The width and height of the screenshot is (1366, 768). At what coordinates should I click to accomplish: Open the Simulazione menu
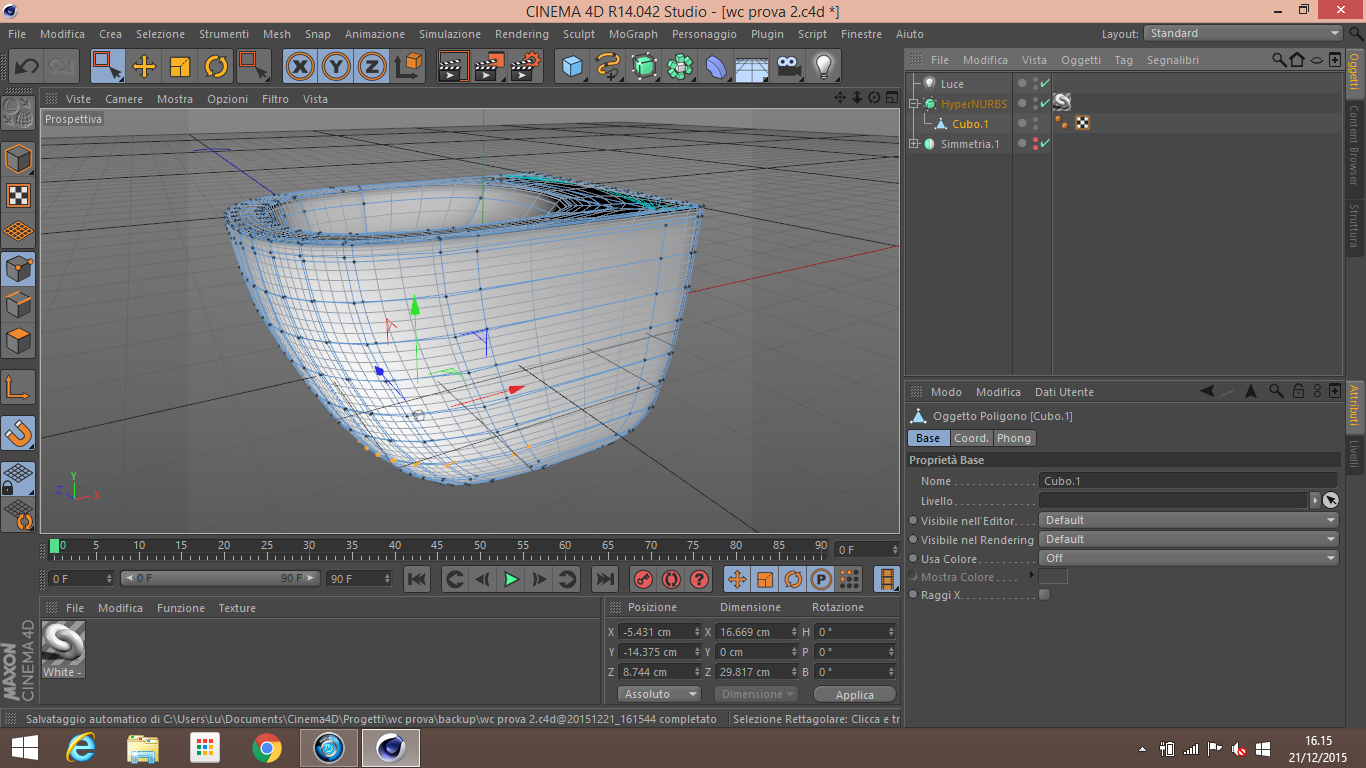[449, 34]
